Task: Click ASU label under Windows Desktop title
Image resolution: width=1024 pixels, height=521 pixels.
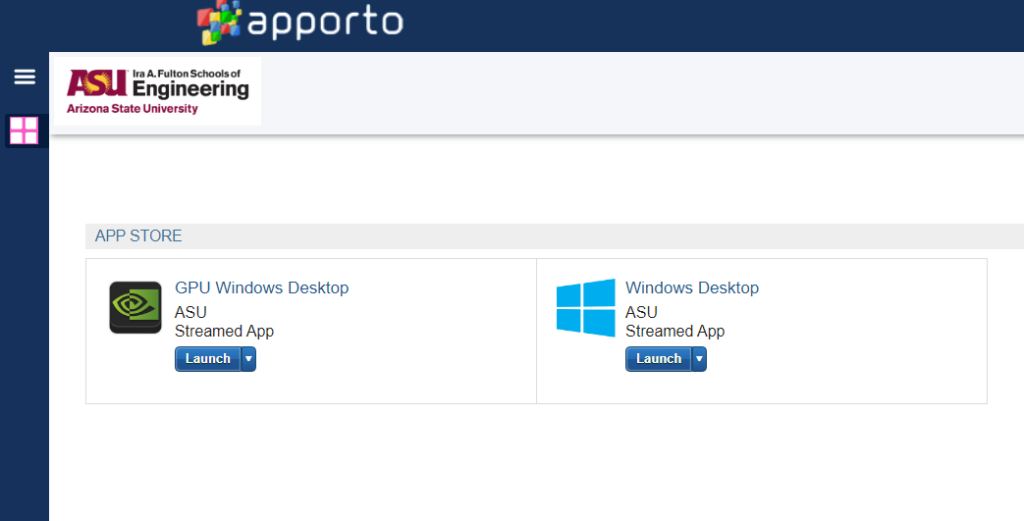Action: [x=641, y=312]
